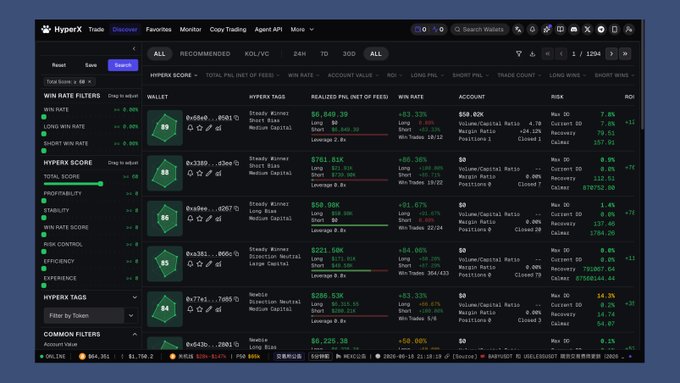680x383 pixels.
Task: Favorite wallet 0x3389...d3ee with star
Action: pos(199,173)
